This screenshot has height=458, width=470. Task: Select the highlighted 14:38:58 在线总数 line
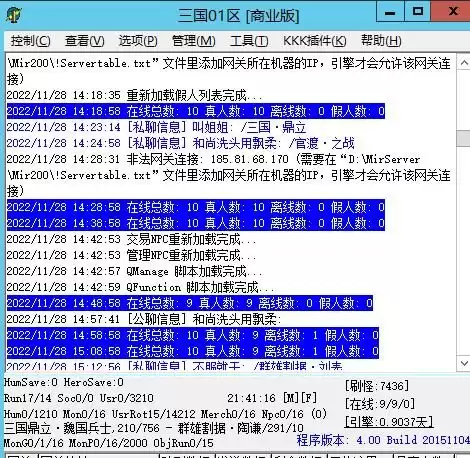click(x=196, y=223)
